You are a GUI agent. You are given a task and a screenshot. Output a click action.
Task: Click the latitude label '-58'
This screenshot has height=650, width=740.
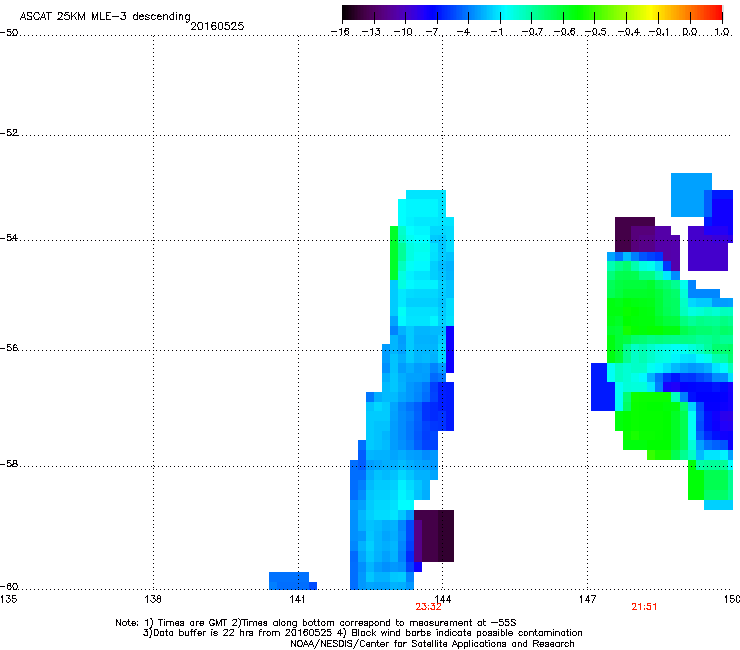click(x=9, y=464)
